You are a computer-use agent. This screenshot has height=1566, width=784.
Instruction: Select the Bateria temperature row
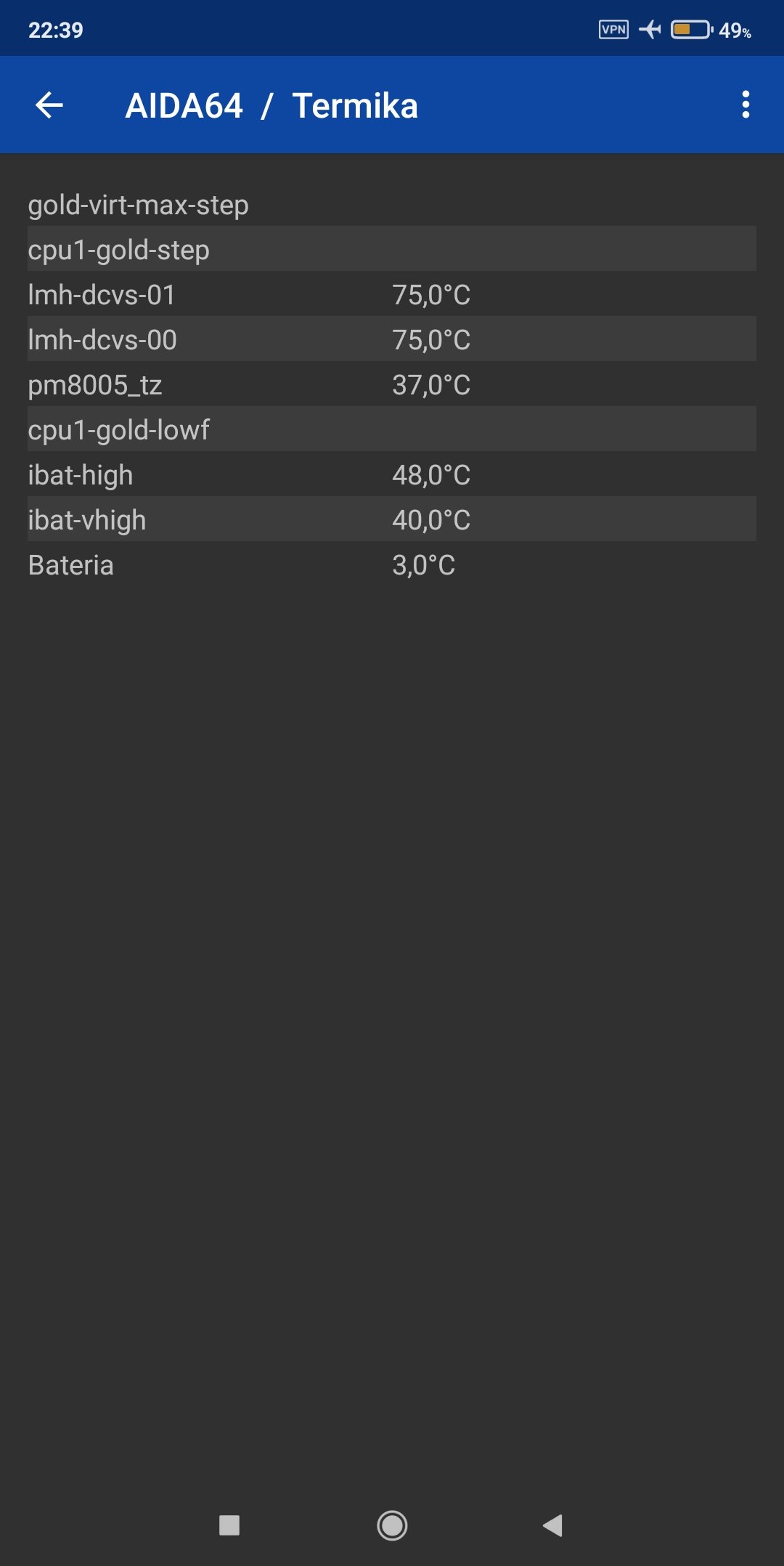[x=392, y=565]
